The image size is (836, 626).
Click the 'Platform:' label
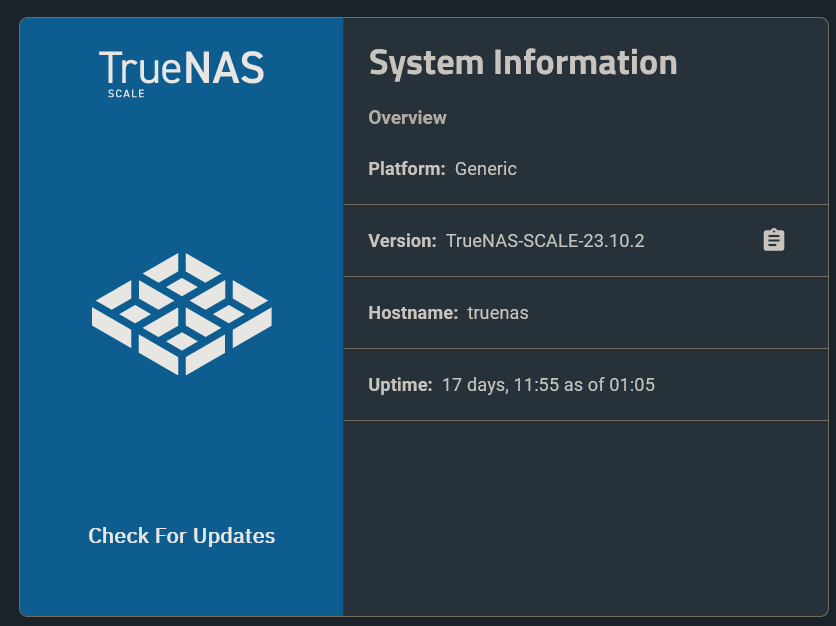click(407, 169)
